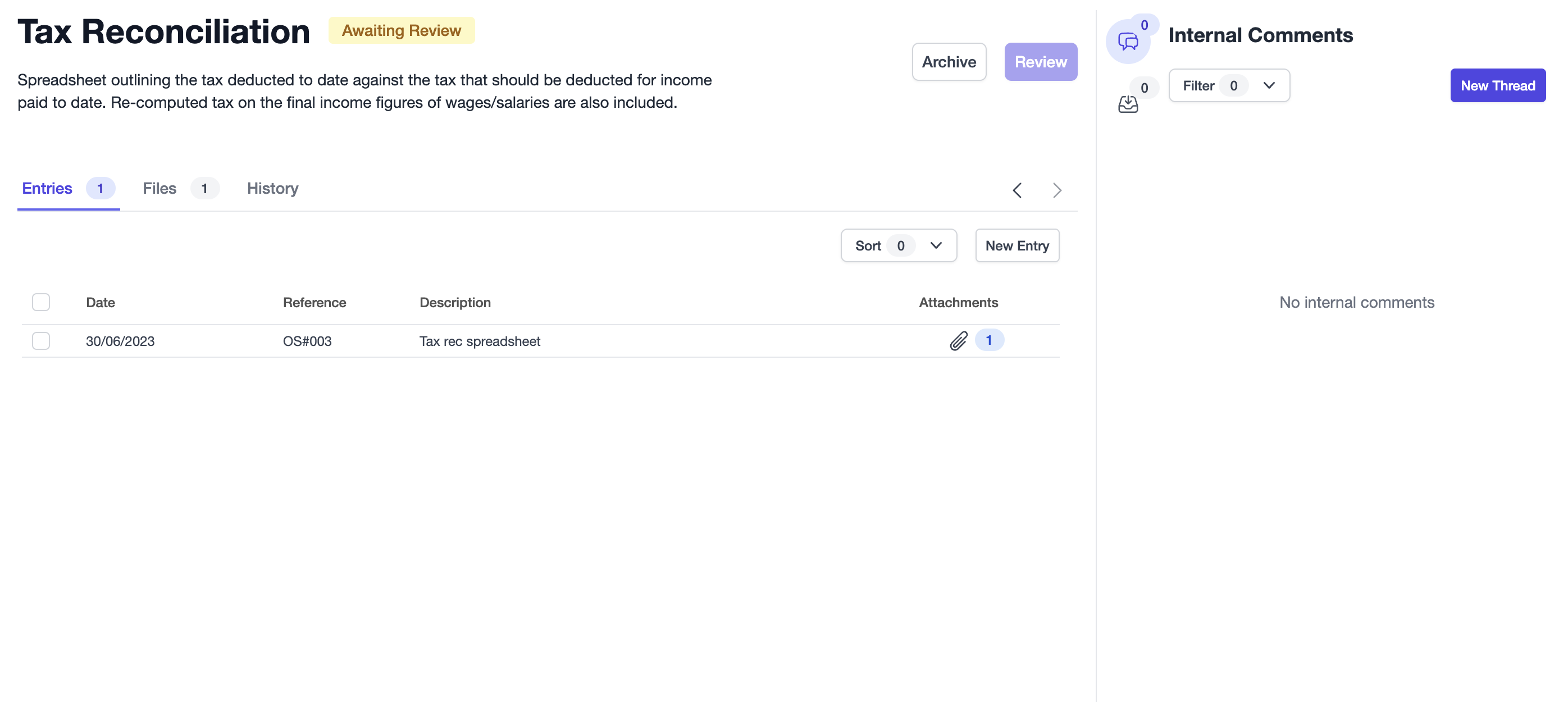The height and width of the screenshot is (702, 1568).
Task: Click the Sort dropdown chevron arrow
Action: coord(935,245)
